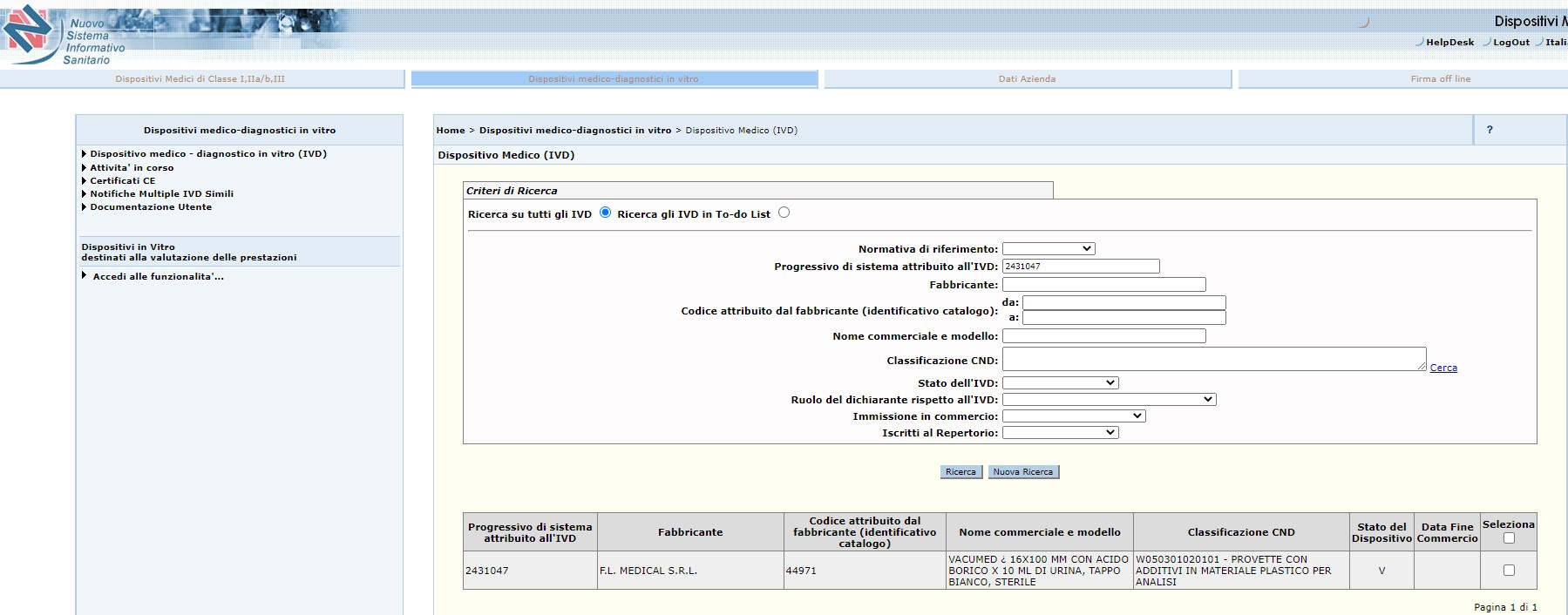Viewport: 1568px width, 615px height.
Task: Click the LogOut link
Action: (1510, 42)
